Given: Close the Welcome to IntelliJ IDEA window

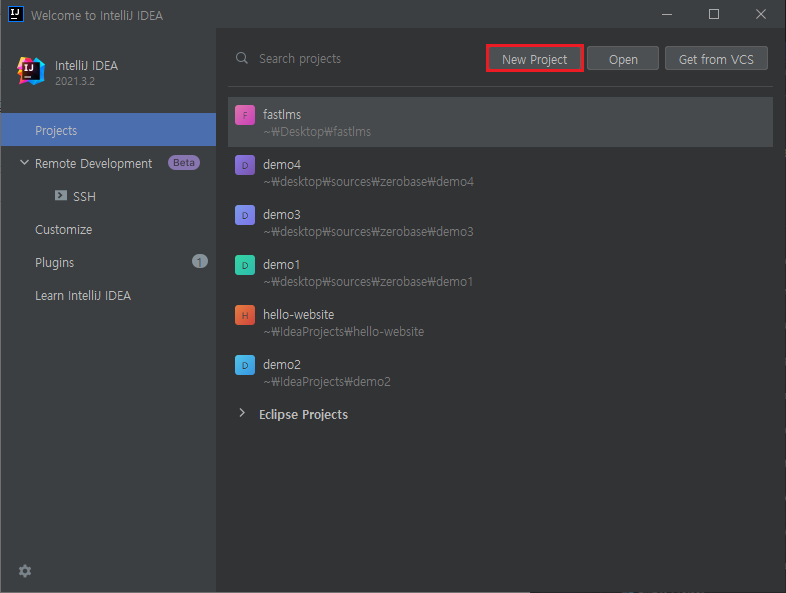Looking at the screenshot, I should point(760,14).
